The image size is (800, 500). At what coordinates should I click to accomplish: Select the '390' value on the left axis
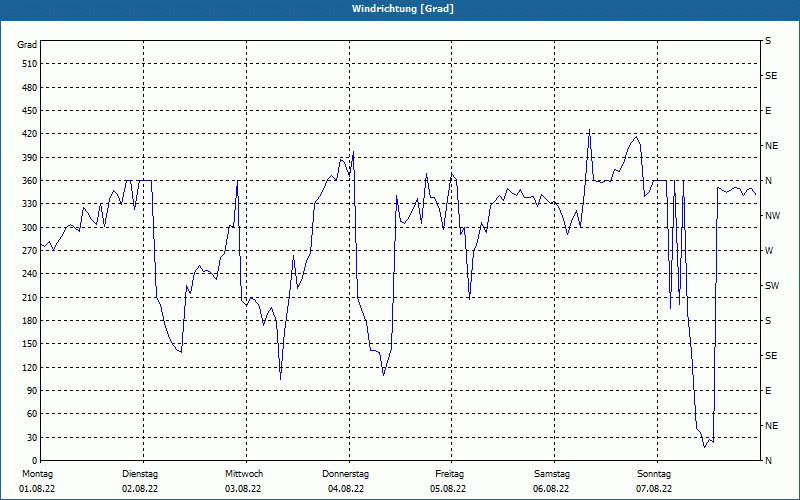(x=30, y=158)
